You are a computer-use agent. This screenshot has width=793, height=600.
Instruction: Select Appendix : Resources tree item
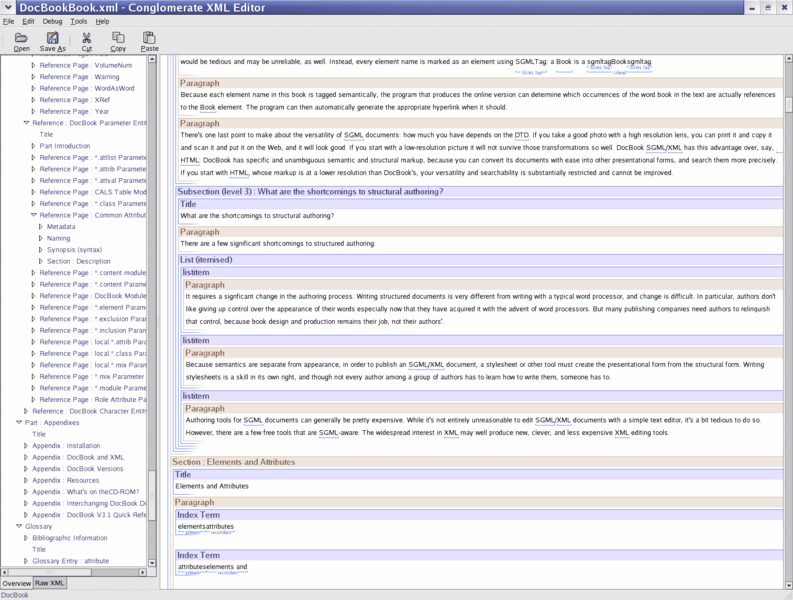click(66, 481)
